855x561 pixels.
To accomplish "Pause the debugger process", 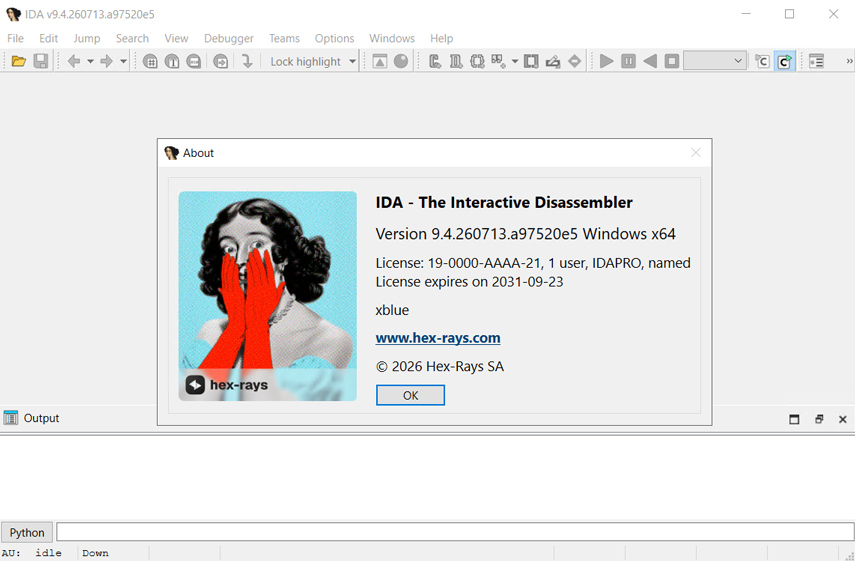I will click(628, 61).
